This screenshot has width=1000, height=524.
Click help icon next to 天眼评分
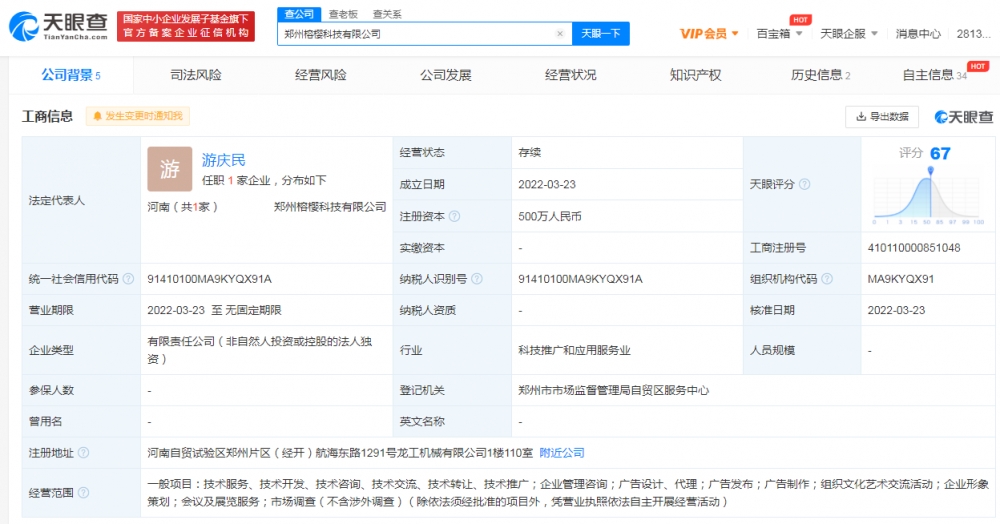point(805,184)
